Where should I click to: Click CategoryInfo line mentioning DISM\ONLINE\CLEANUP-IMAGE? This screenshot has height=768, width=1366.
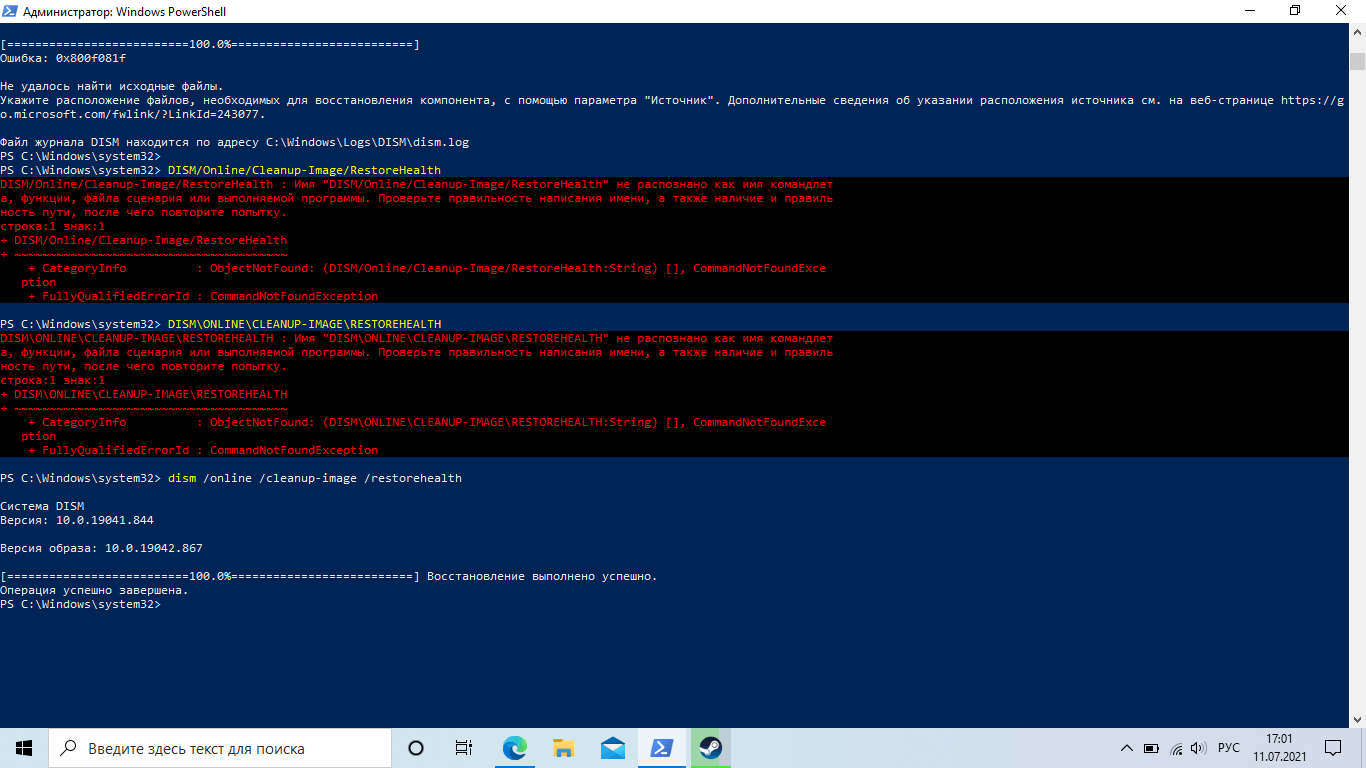(x=427, y=422)
